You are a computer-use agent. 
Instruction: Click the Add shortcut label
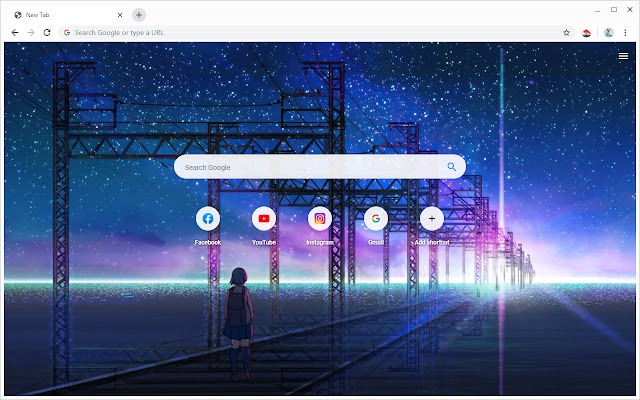point(432,242)
